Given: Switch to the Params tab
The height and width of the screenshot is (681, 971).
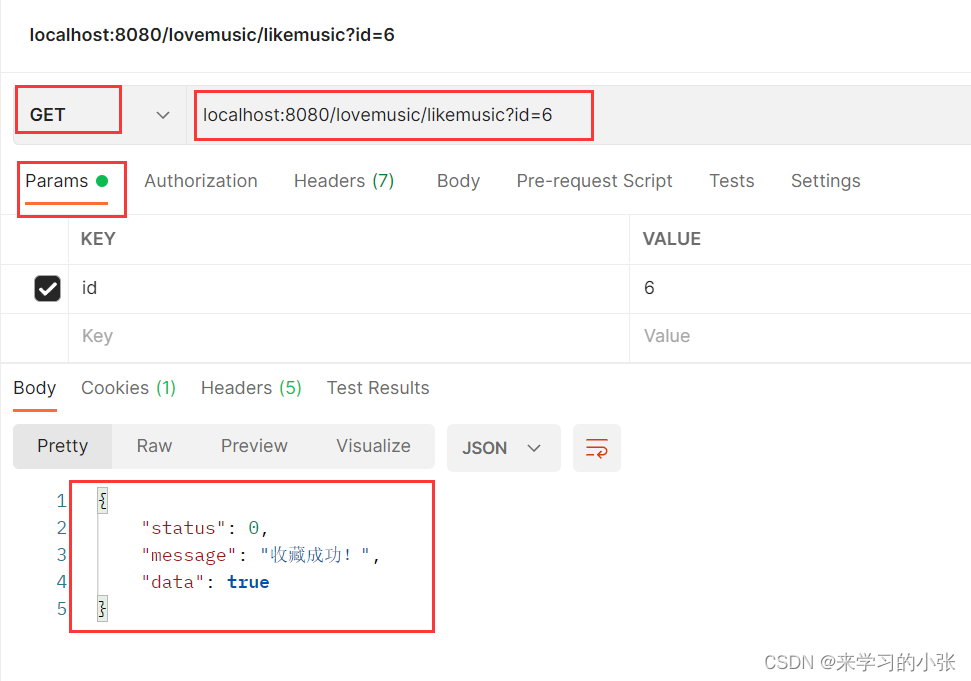Looking at the screenshot, I should click(x=67, y=181).
